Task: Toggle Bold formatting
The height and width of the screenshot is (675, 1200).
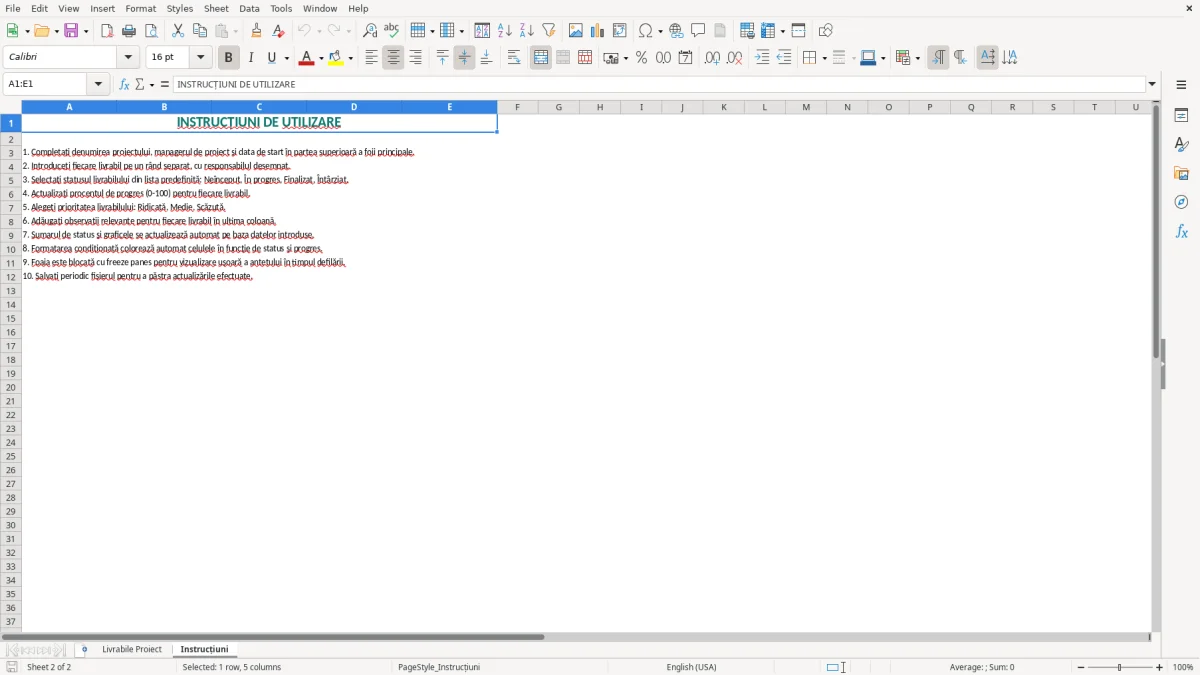Action: pos(229,57)
